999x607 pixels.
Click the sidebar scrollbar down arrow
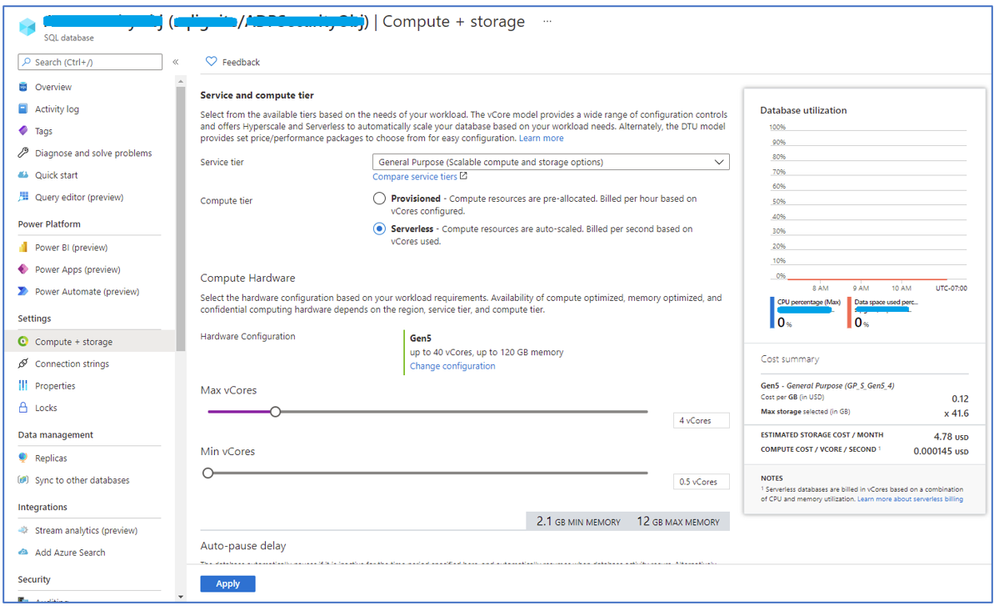click(181, 597)
